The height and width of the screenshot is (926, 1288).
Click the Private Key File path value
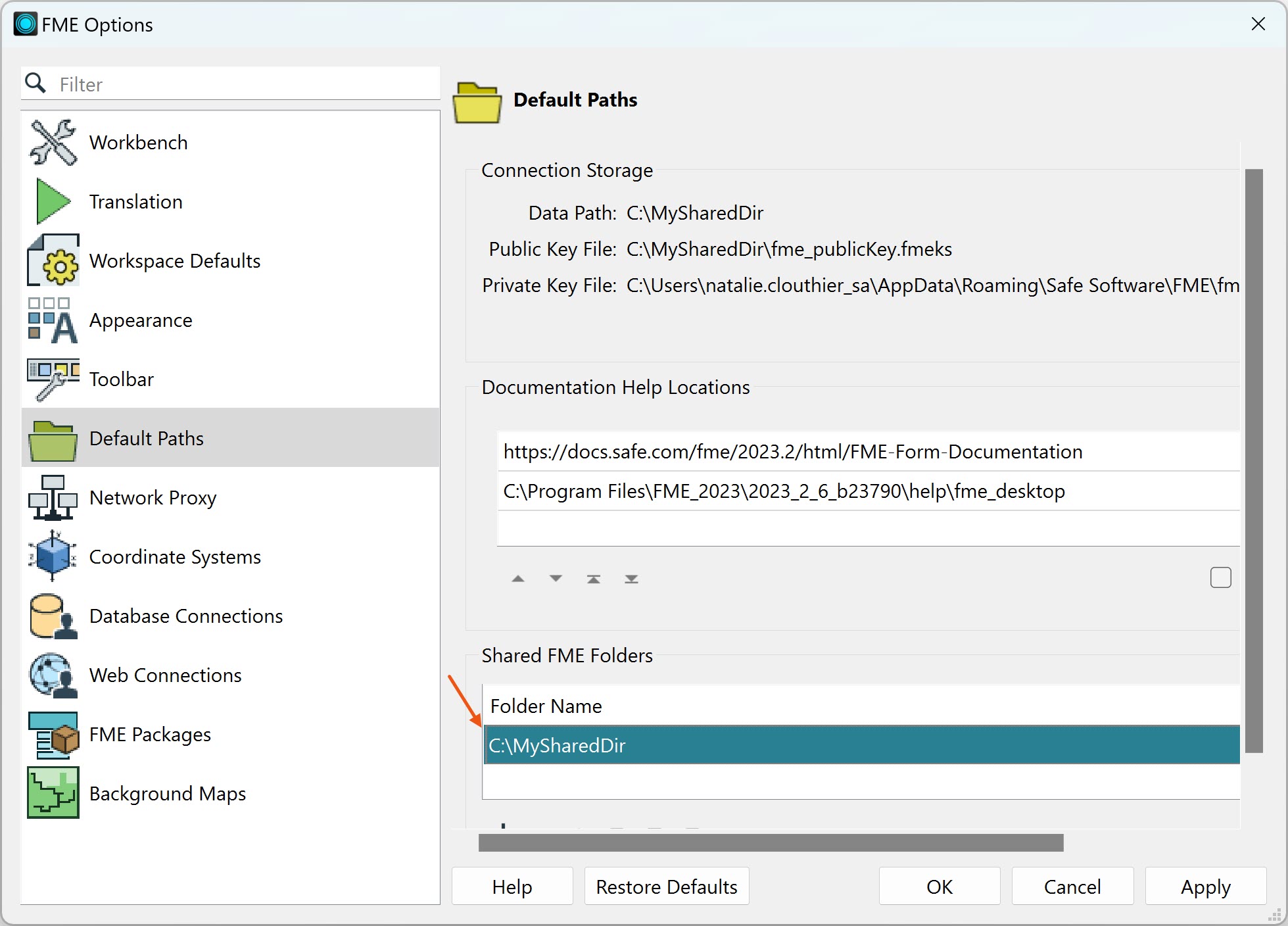click(933, 285)
